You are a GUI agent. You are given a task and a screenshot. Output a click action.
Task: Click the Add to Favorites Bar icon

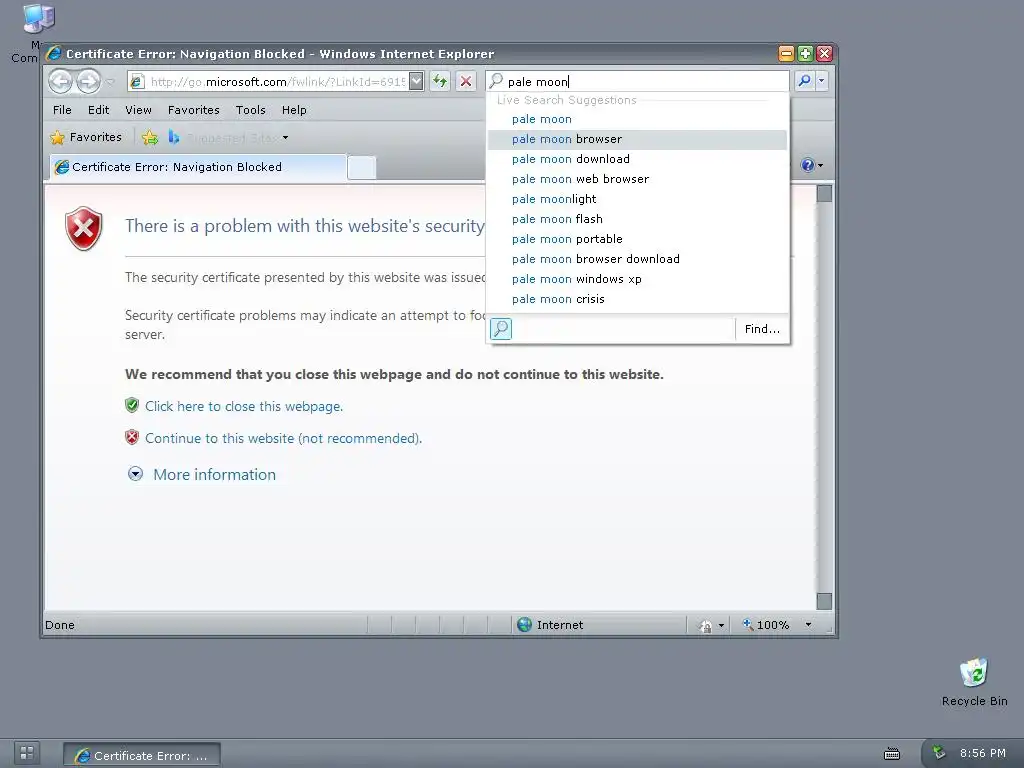(x=150, y=137)
